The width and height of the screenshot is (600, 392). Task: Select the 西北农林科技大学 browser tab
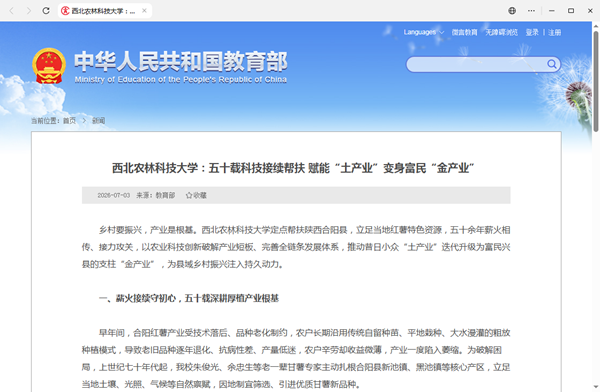tap(104, 11)
